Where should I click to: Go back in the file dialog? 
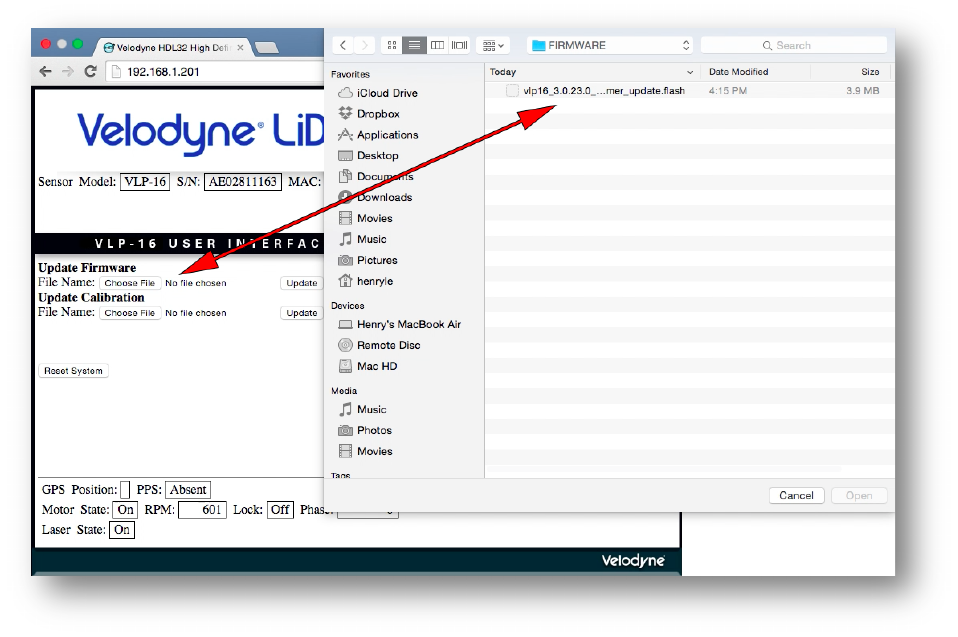pyautogui.click(x=343, y=45)
